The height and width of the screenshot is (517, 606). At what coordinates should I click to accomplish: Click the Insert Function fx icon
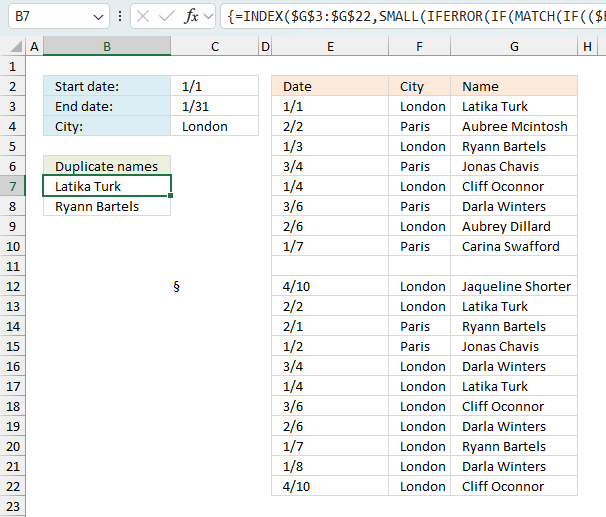coord(191,16)
